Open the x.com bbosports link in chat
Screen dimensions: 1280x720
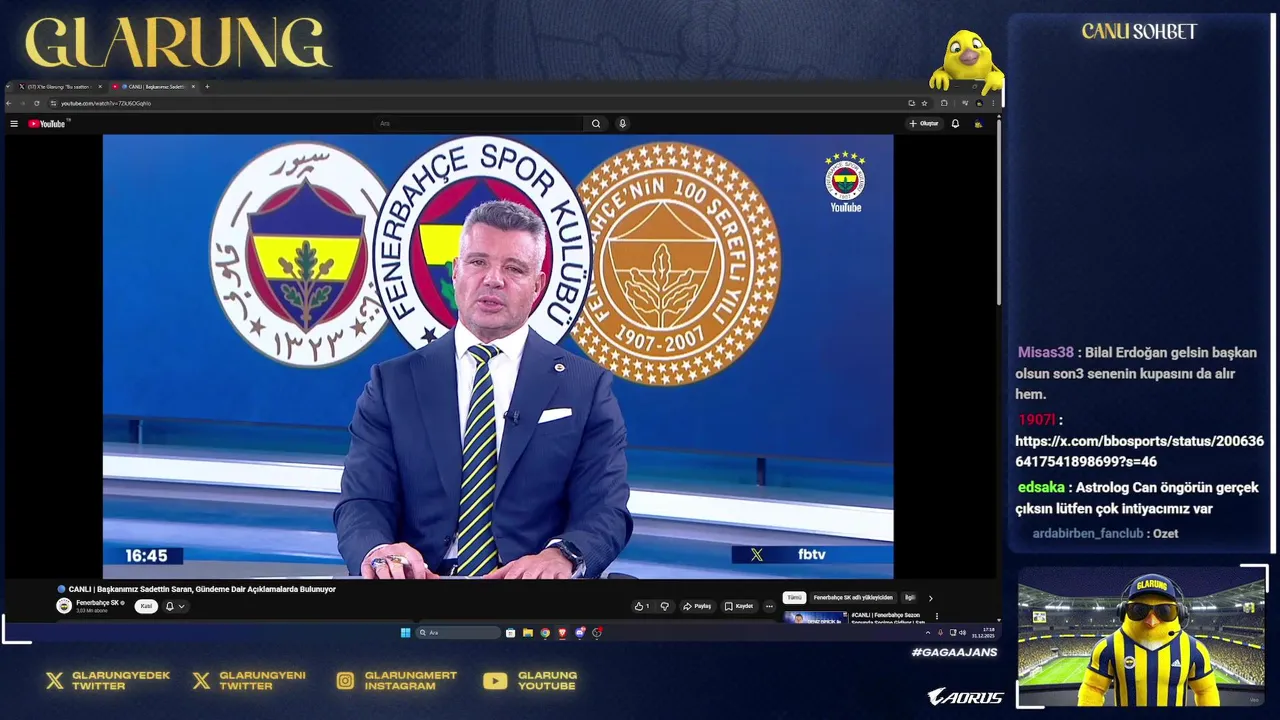pyautogui.click(x=1139, y=451)
